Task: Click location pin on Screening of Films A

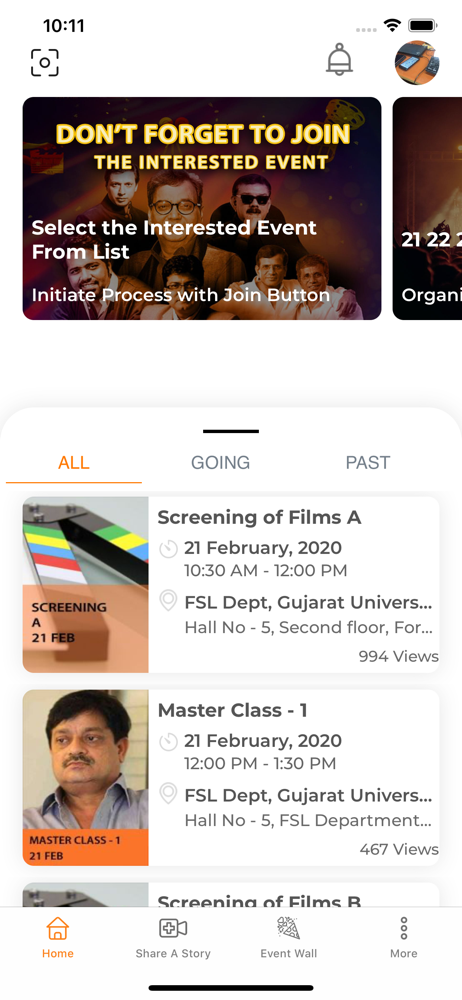Action: point(168,601)
